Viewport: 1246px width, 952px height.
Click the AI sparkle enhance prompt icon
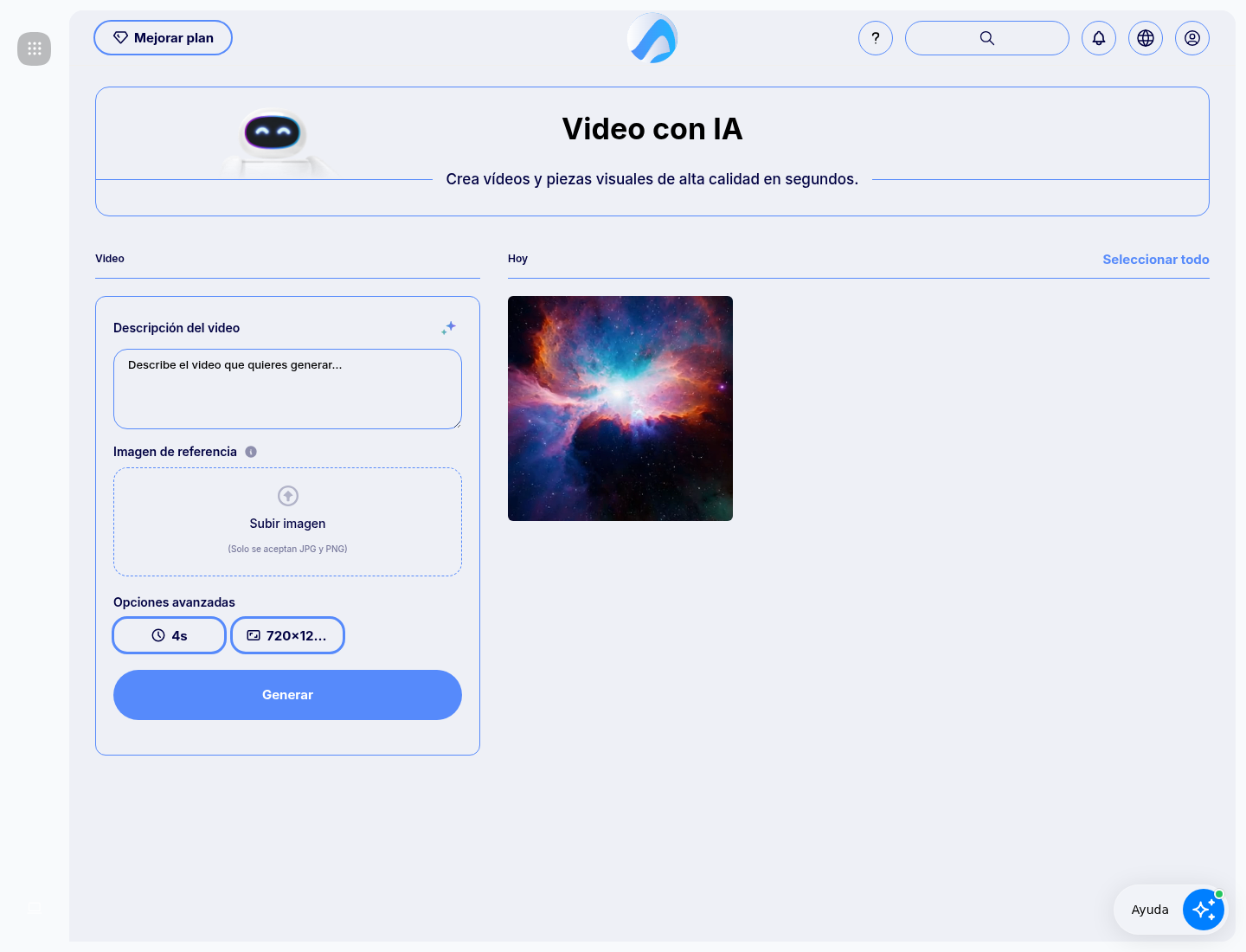point(448,328)
